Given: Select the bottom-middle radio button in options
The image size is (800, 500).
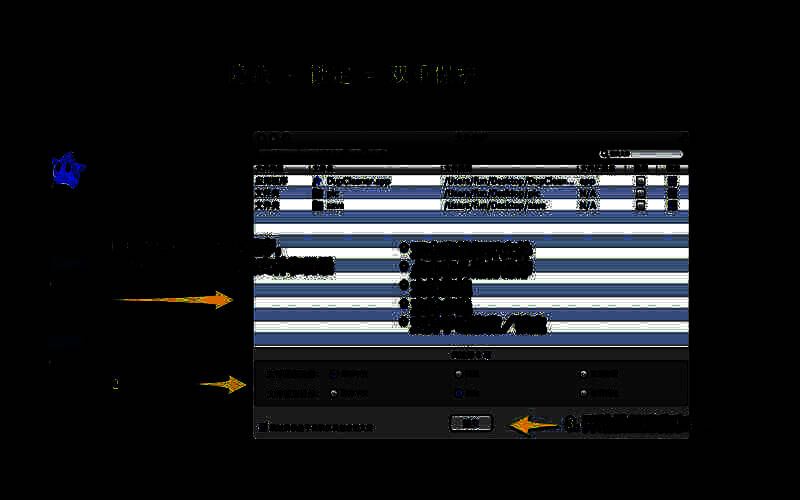Looking at the screenshot, I should 458,393.
